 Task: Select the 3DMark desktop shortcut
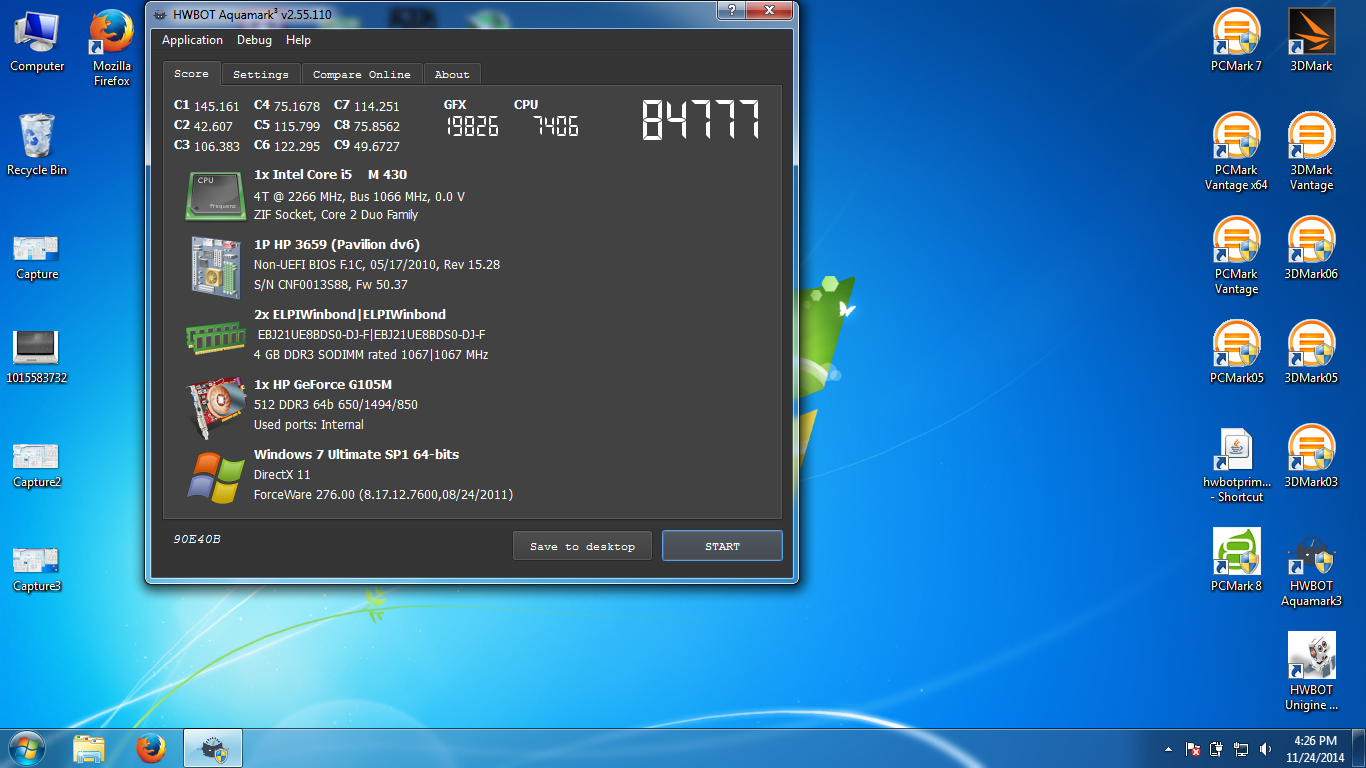(1312, 41)
